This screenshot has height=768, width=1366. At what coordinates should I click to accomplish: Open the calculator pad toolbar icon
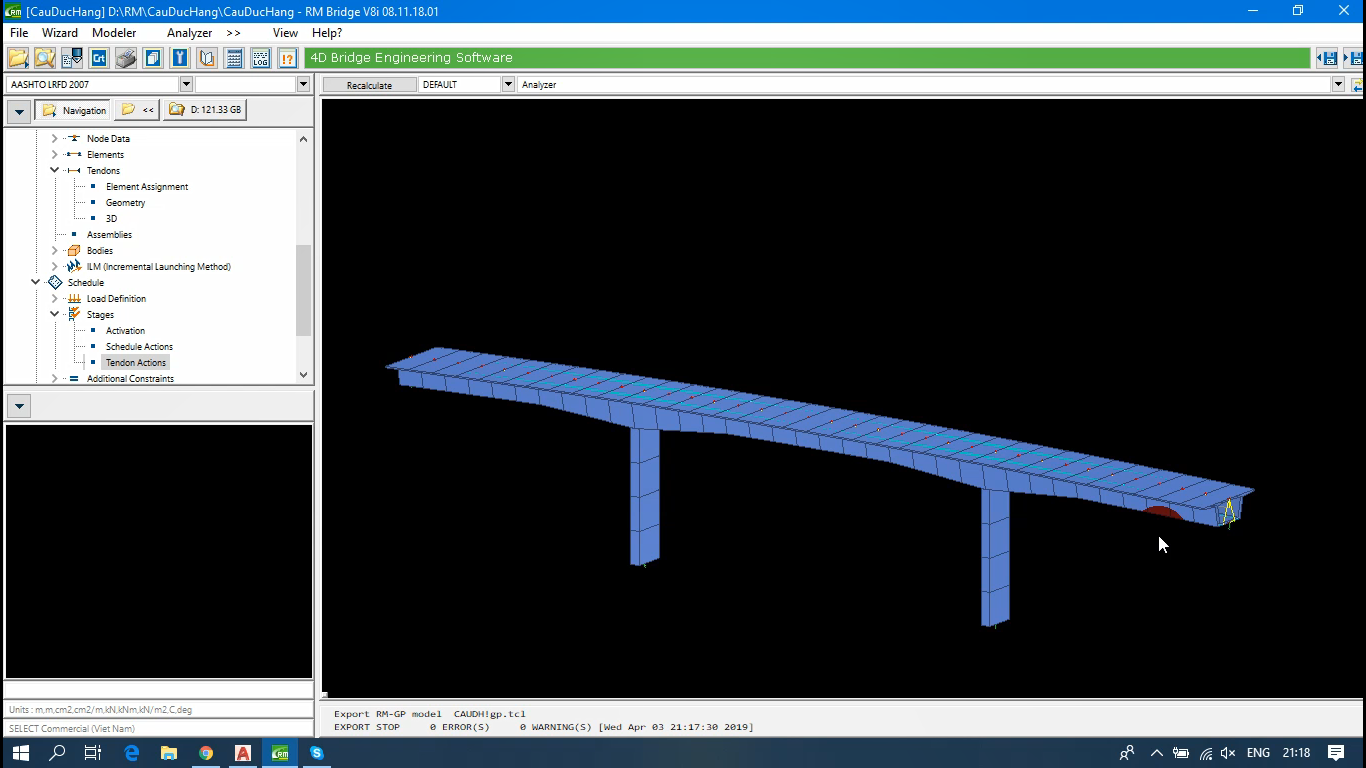click(x=234, y=58)
